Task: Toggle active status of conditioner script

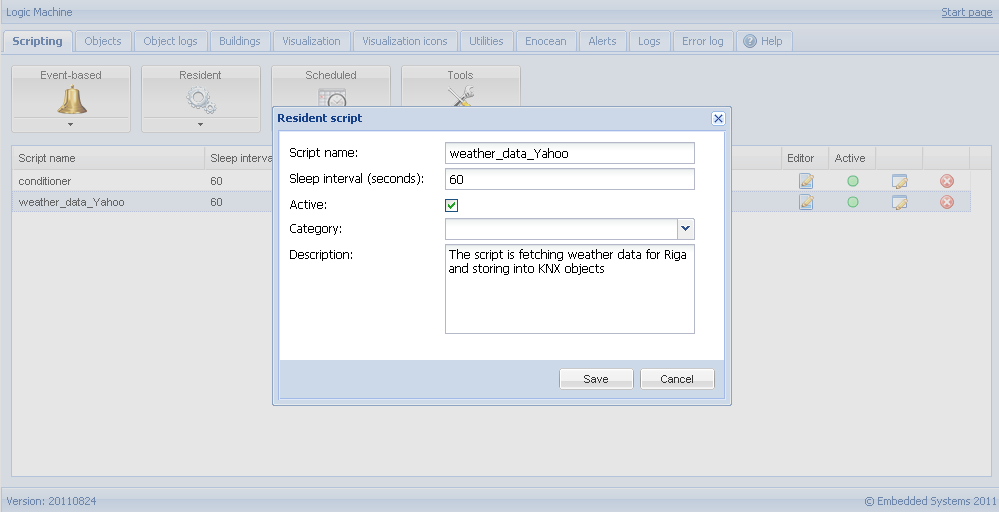Action: pyautogui.click(x=852, y=181)
